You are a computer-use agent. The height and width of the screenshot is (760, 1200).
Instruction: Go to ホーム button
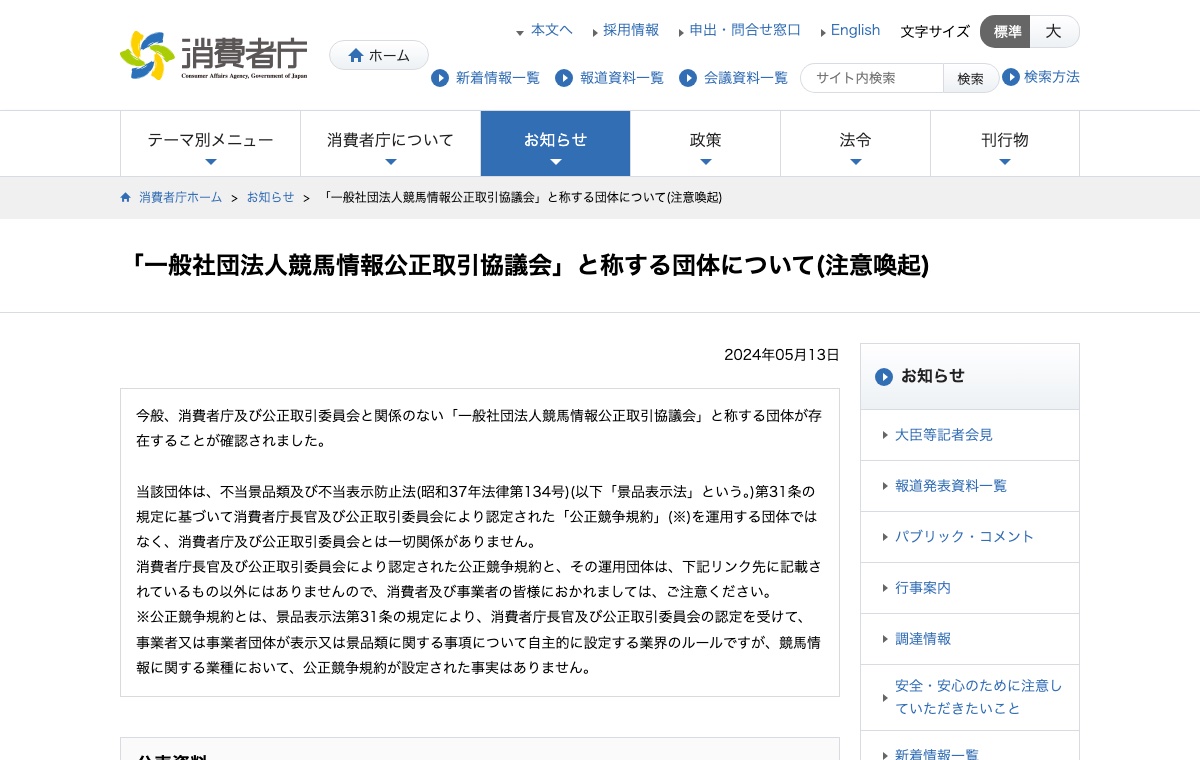pos(379,55)
